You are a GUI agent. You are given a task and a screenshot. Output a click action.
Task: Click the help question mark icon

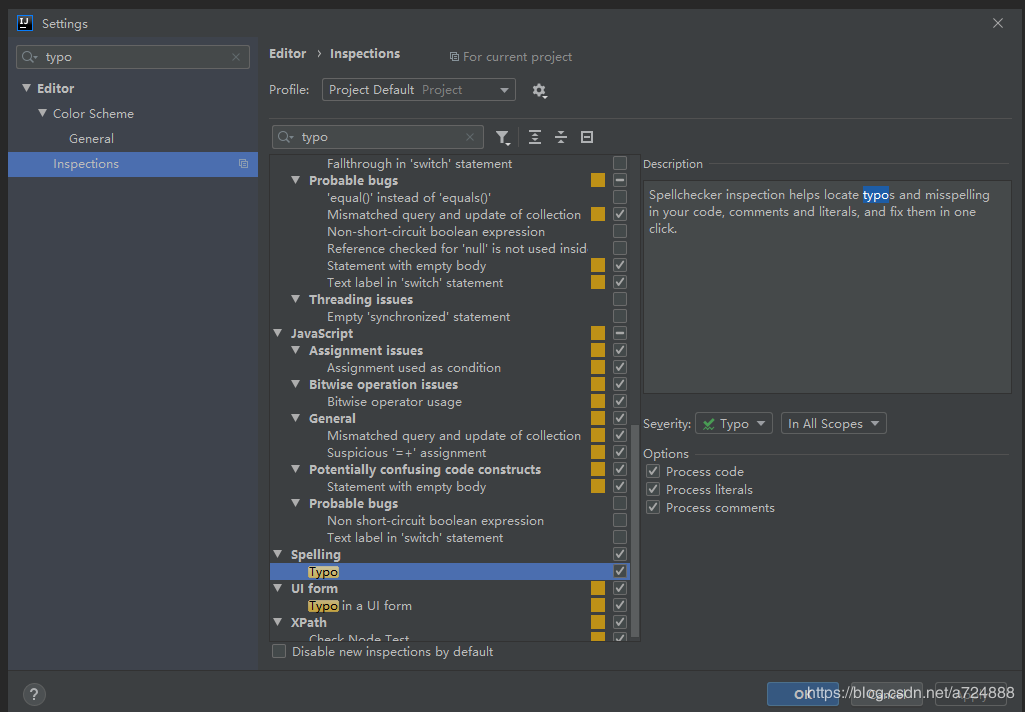coord(34,694)
